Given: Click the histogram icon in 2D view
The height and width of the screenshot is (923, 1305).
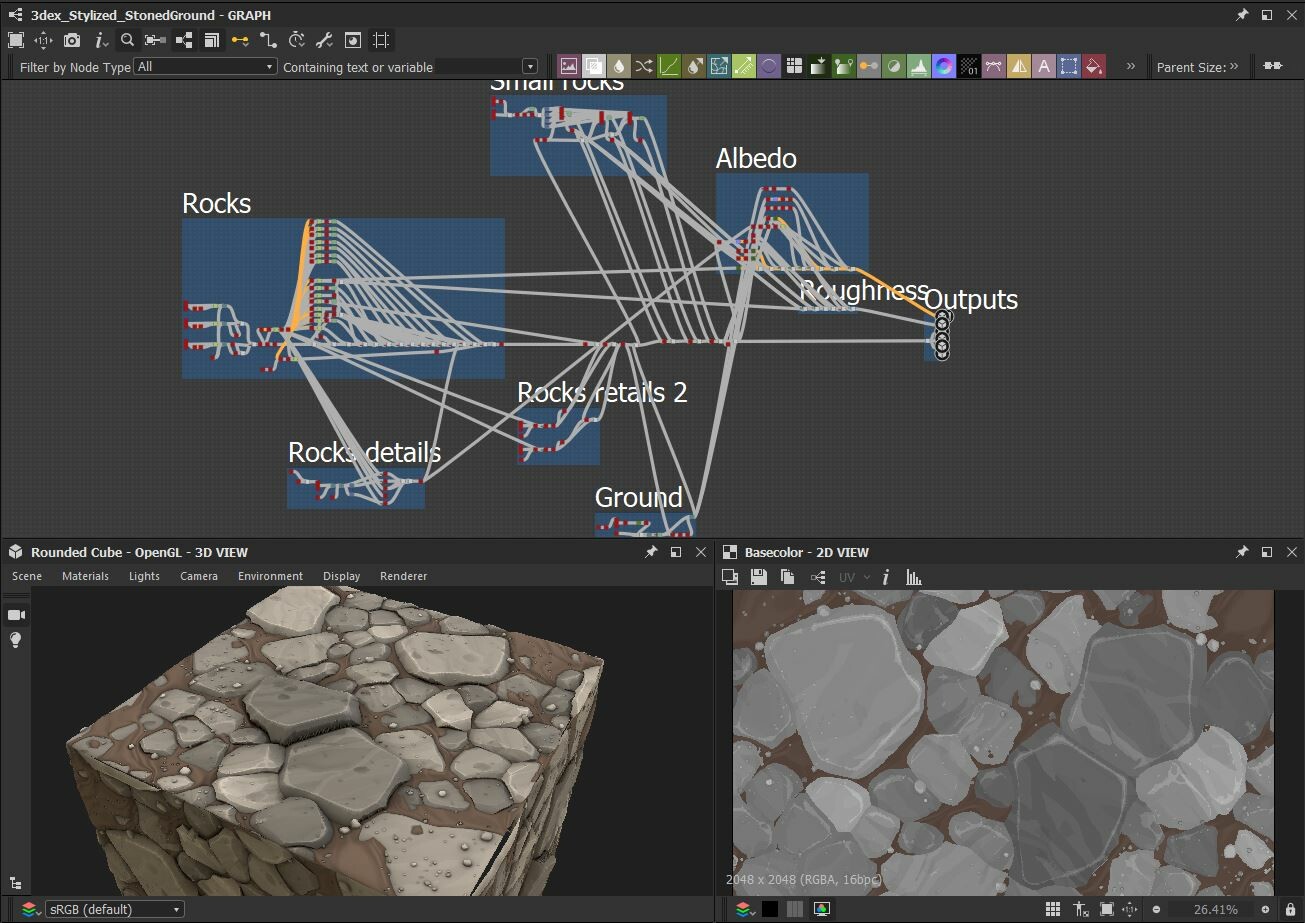Looking at the screenshot, I should pos(912,577).
